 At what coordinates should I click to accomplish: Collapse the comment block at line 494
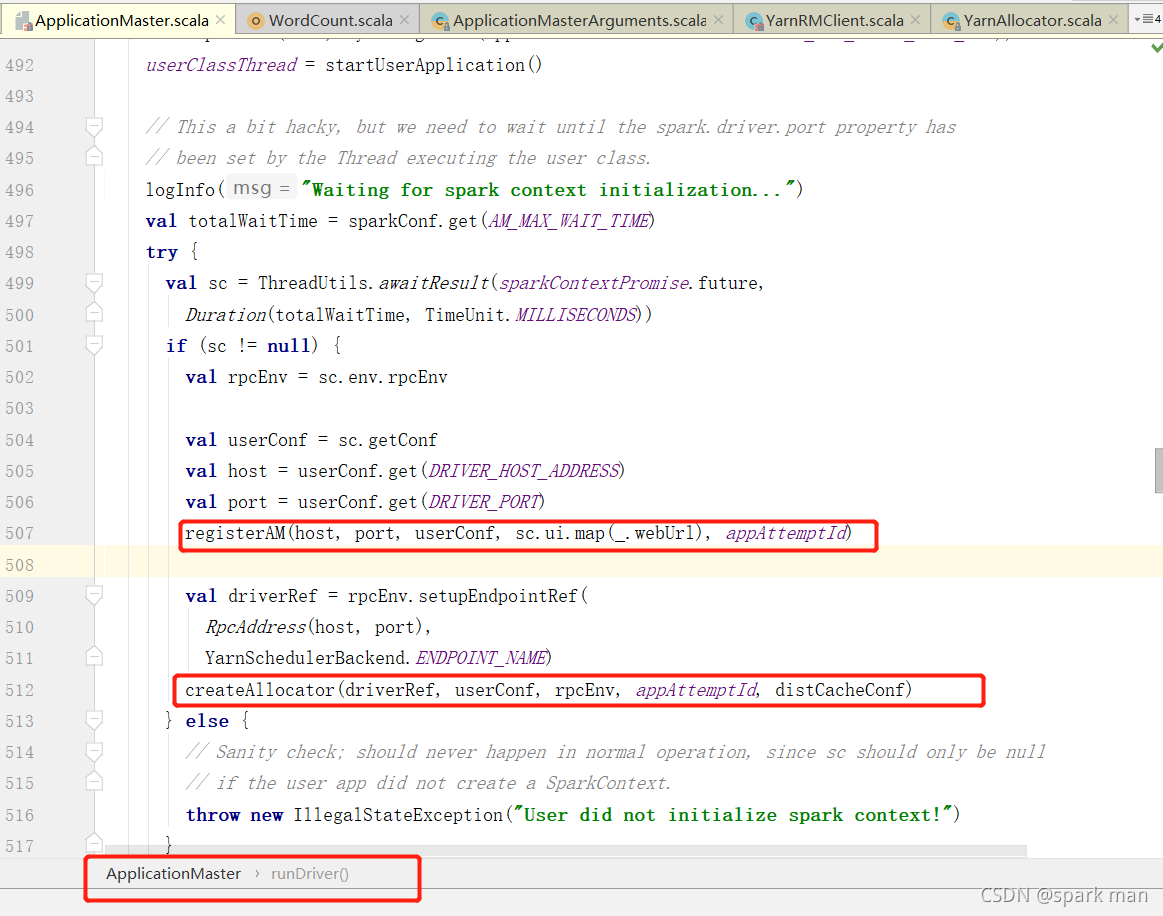[94, 127]
